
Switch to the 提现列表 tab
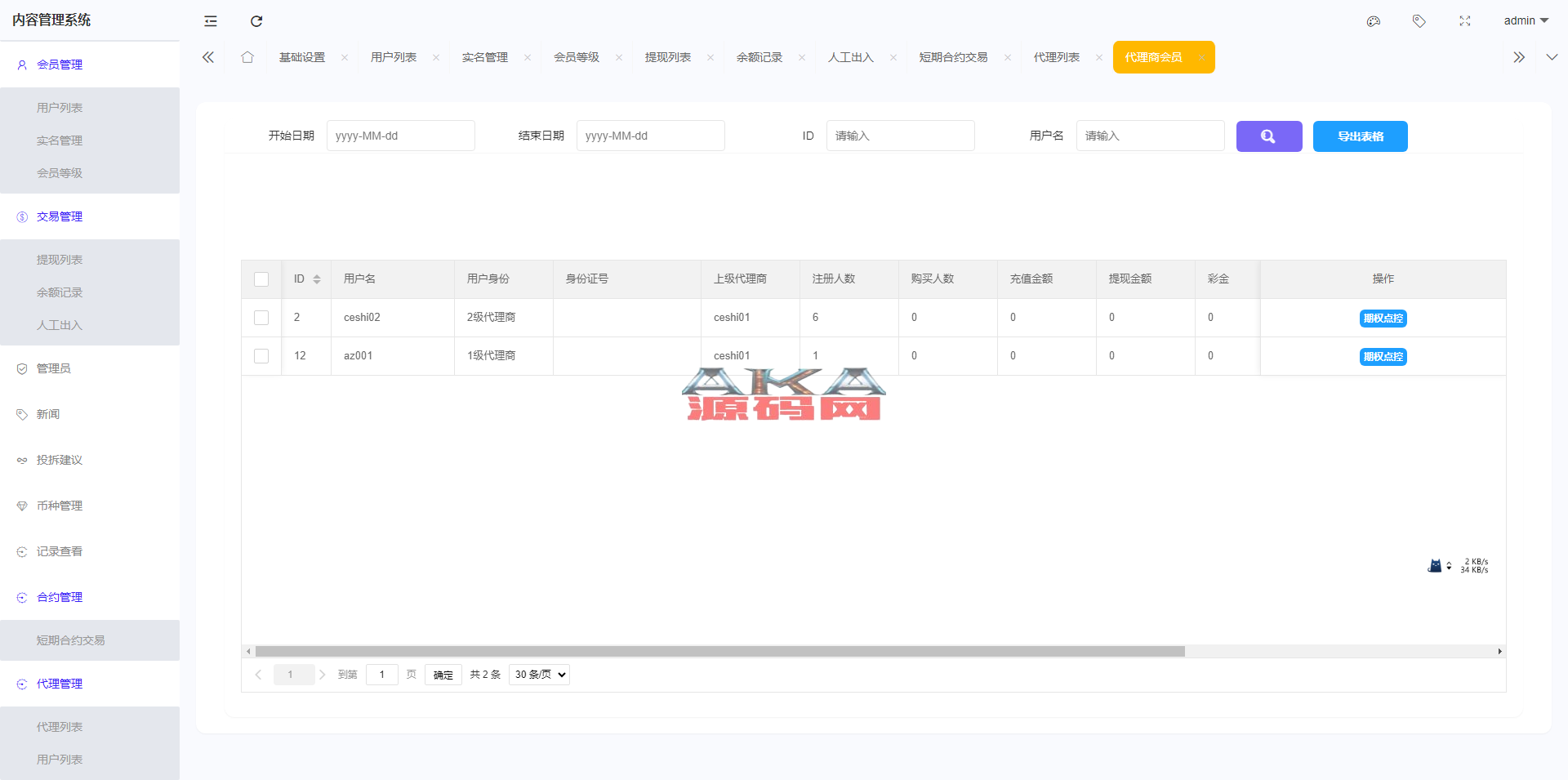coord(667,57)
